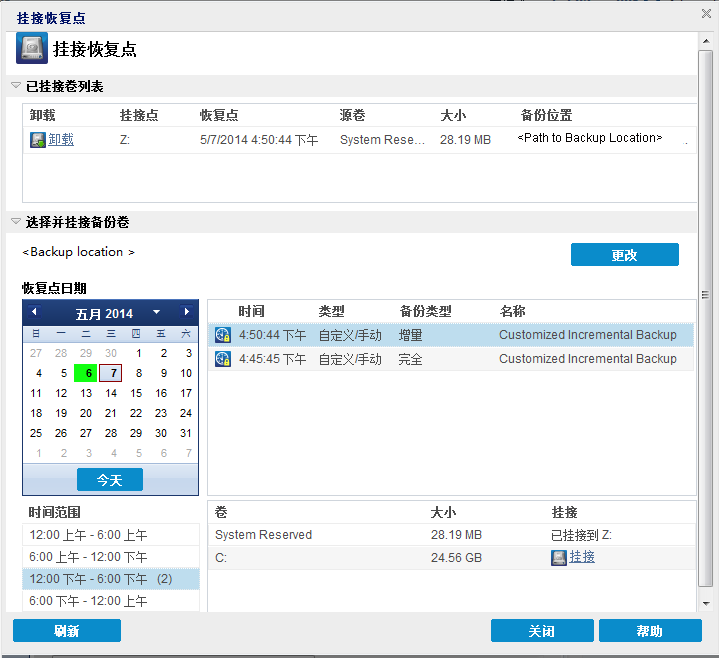
Task: Open the month dropdown next to 五月 2014
Action: click(156, 312)
